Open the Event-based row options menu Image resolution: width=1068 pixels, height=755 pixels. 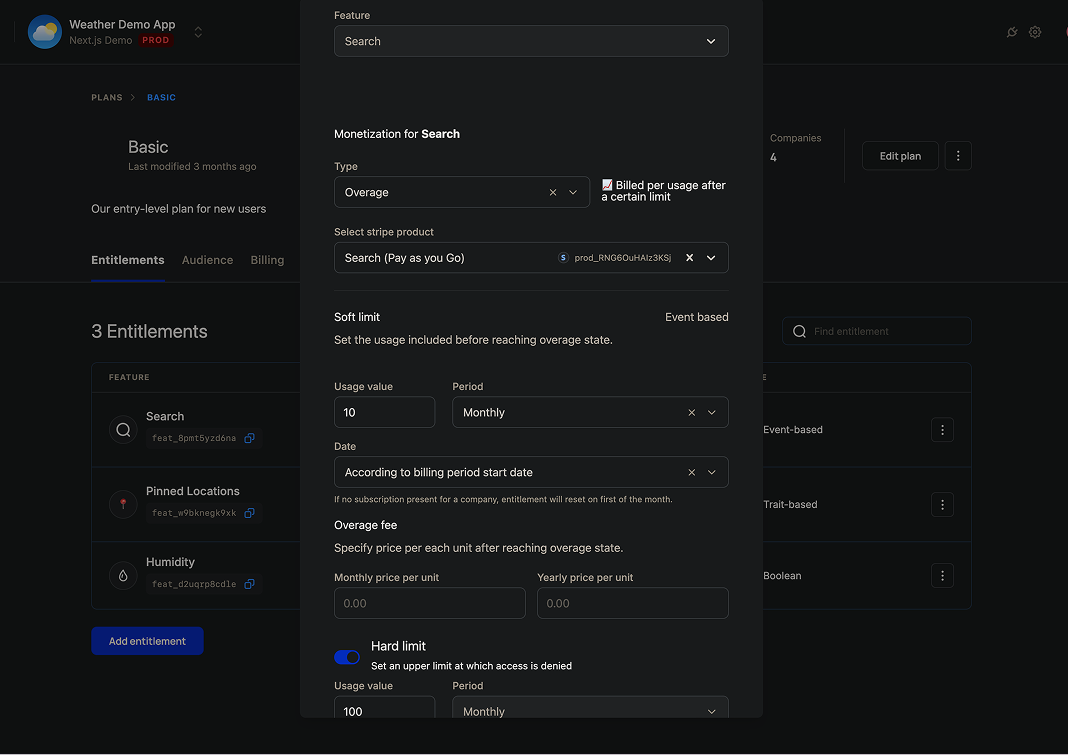942,430
